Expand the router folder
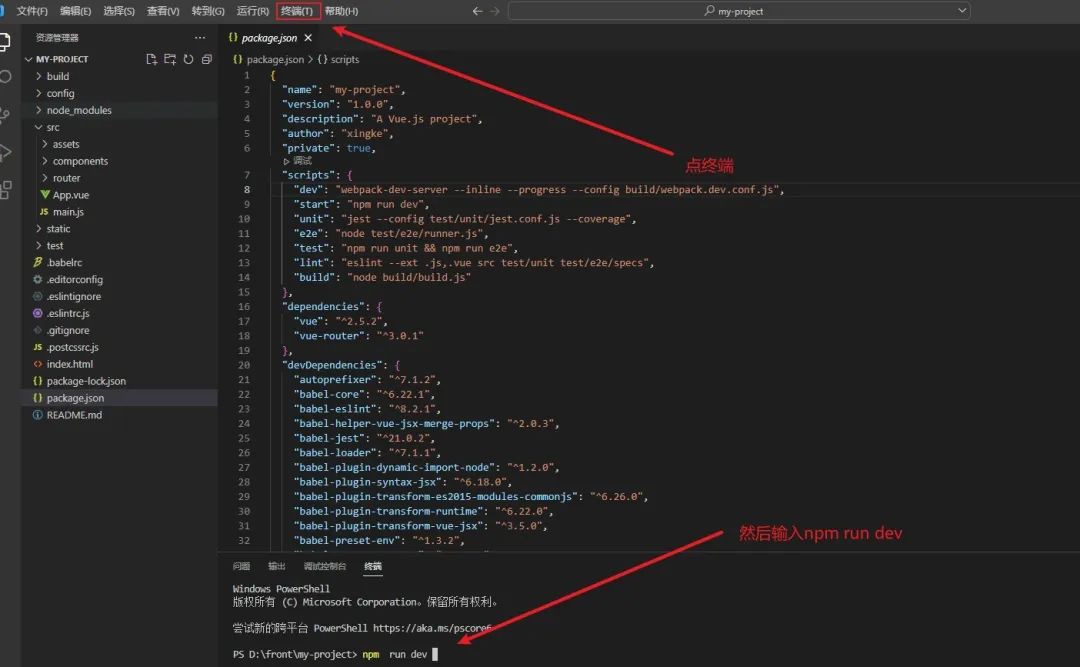The width and height of the screenshot is (1080, 667). pyautogui.click(x=66, y=178)
